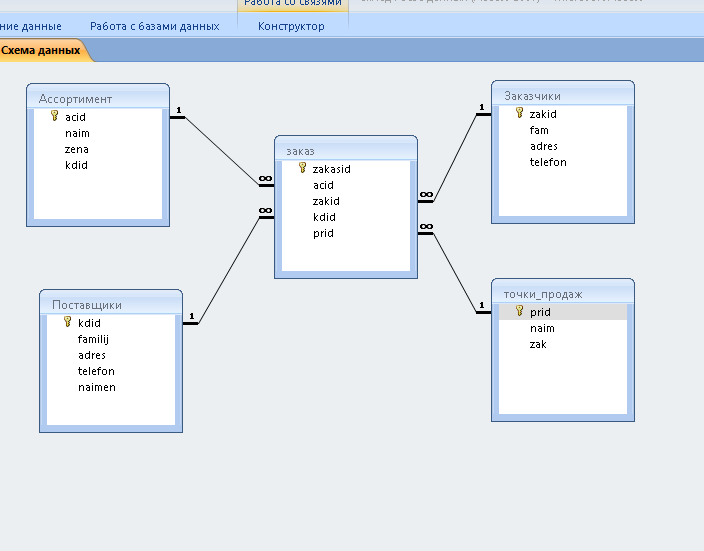The width and height of the screenshot is (704, 551).
Task: Select the zakasid field in заказ table
Action: coord(346,169)
